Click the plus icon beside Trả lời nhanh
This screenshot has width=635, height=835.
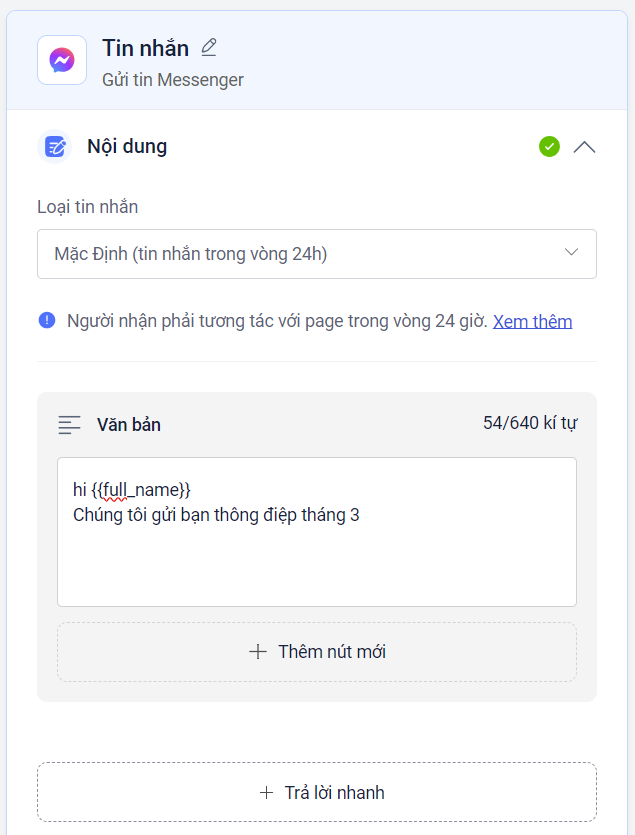click(266, 793)
